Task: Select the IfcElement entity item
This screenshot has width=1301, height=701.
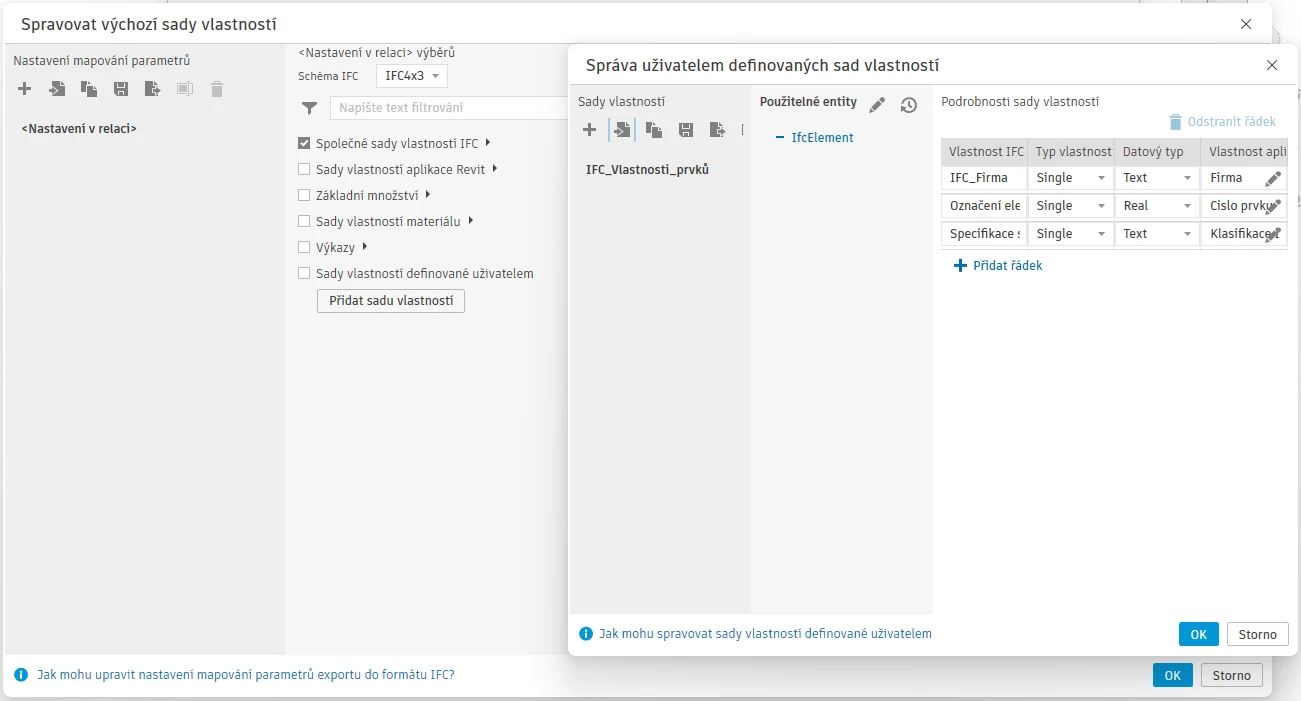Action: pyautogui.click(x=822, y=138)
